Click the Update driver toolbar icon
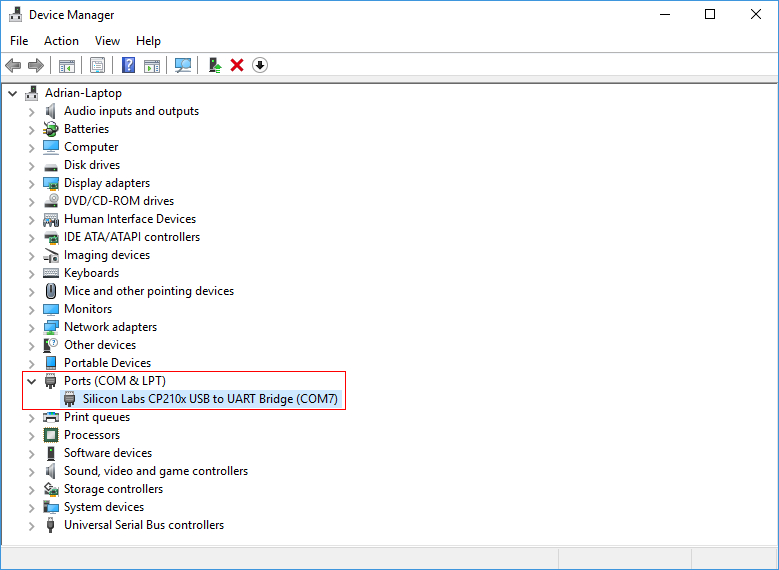The image size is (779, 570). tap(215, 65)
